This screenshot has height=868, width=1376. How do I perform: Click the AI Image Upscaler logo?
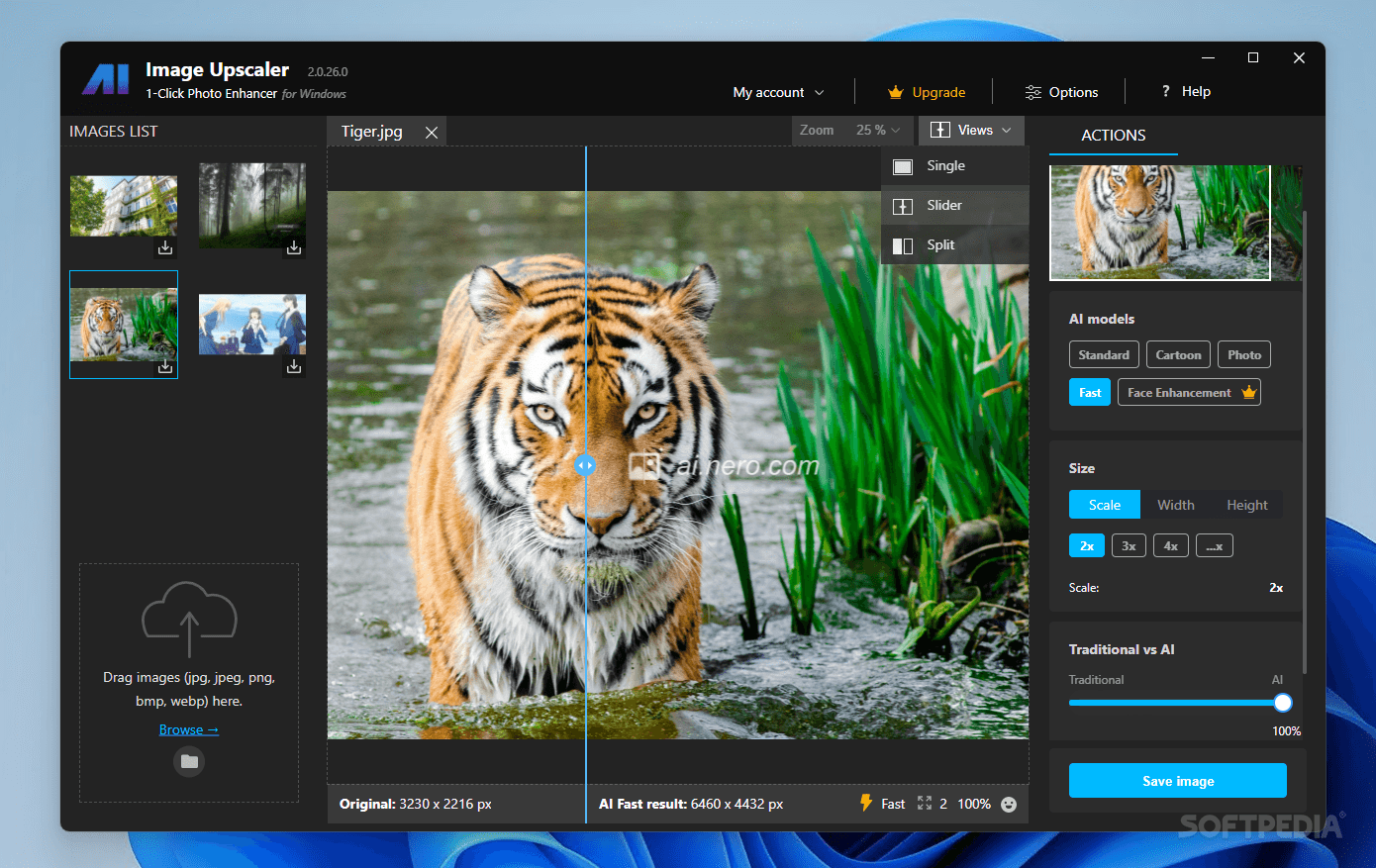coord(106,79)
